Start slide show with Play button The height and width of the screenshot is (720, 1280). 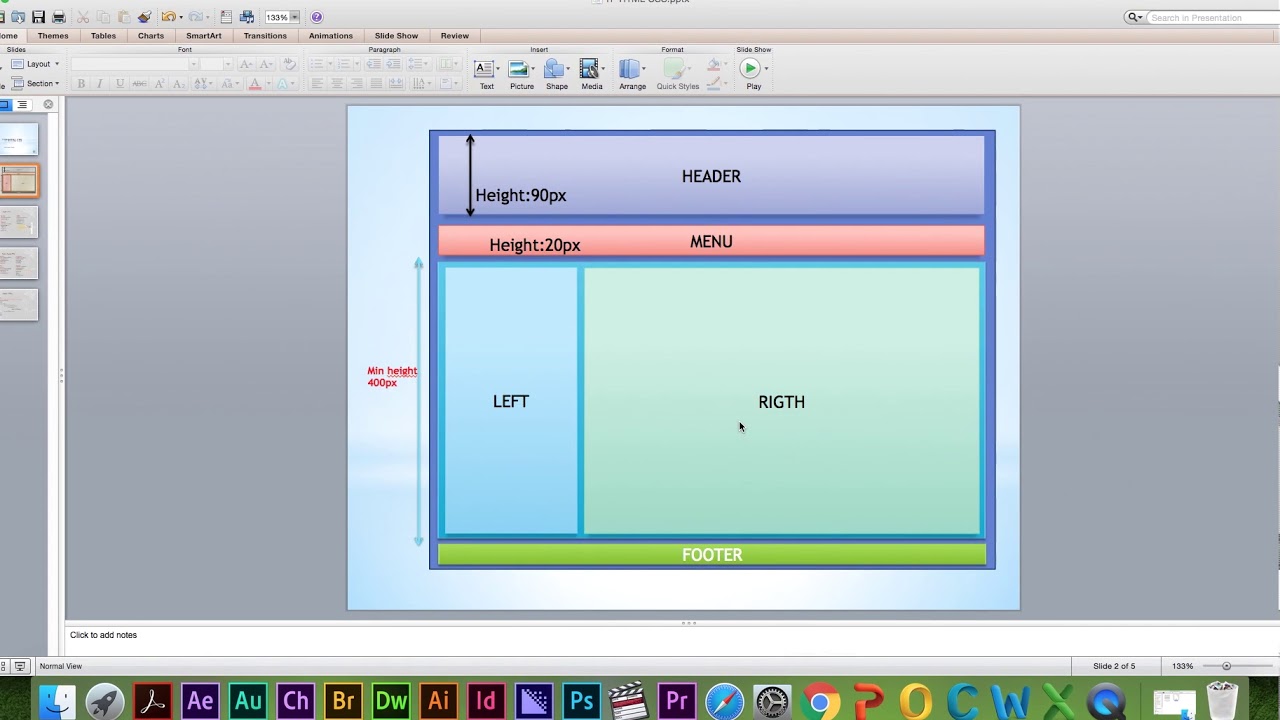click(x=750, y=68)
